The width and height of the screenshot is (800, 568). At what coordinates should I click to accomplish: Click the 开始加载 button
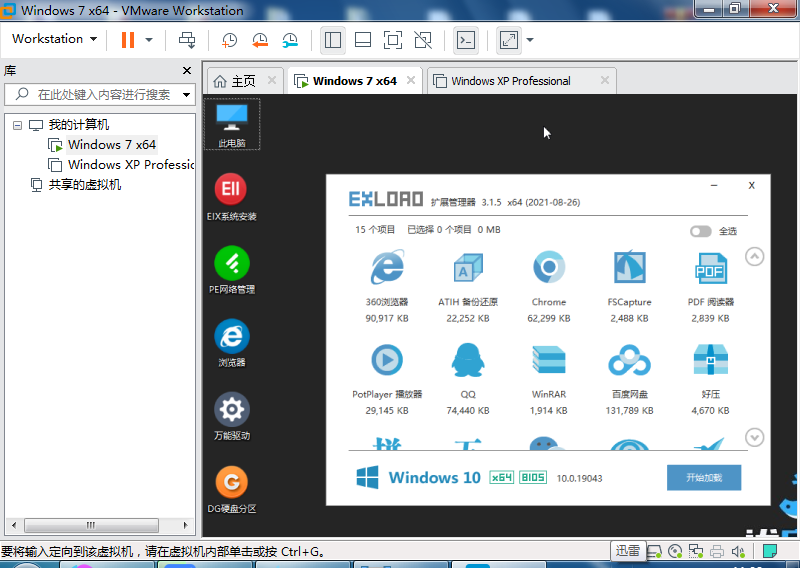pyautogui.click(x=704, y=478)
